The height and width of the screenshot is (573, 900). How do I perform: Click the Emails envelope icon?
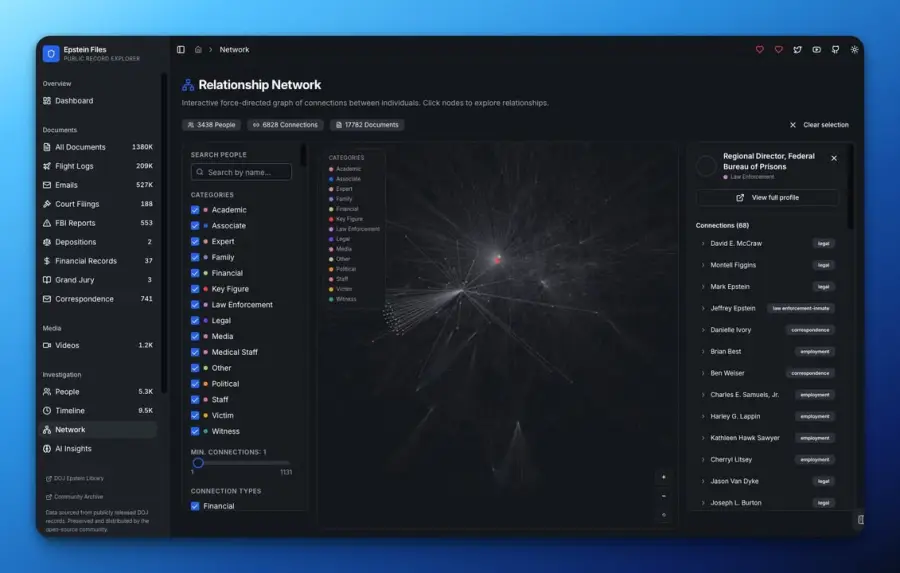(47, 185)
